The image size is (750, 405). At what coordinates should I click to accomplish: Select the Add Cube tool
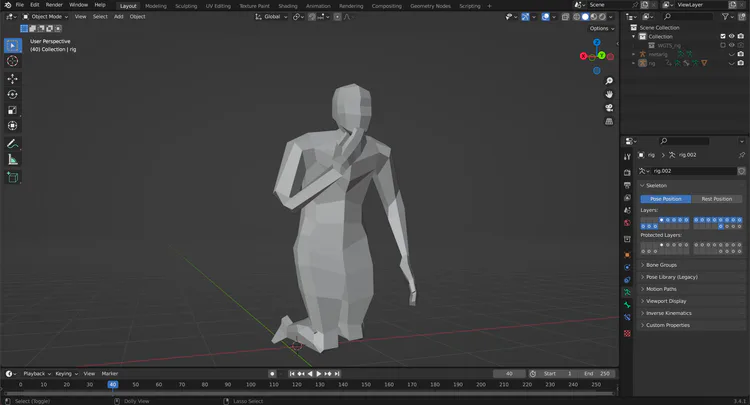13,177
